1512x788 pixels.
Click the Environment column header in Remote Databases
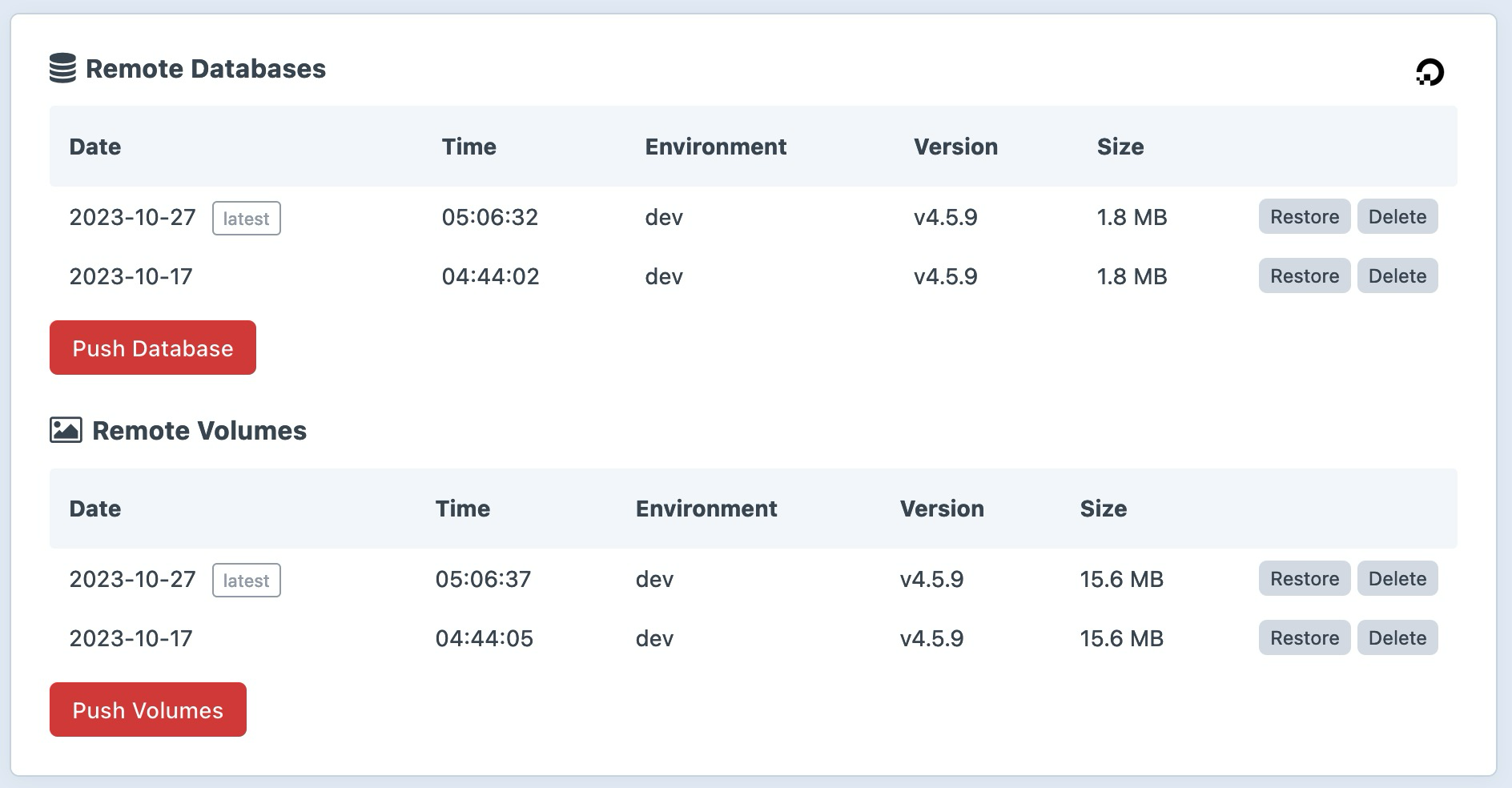(x=716, y=147)
